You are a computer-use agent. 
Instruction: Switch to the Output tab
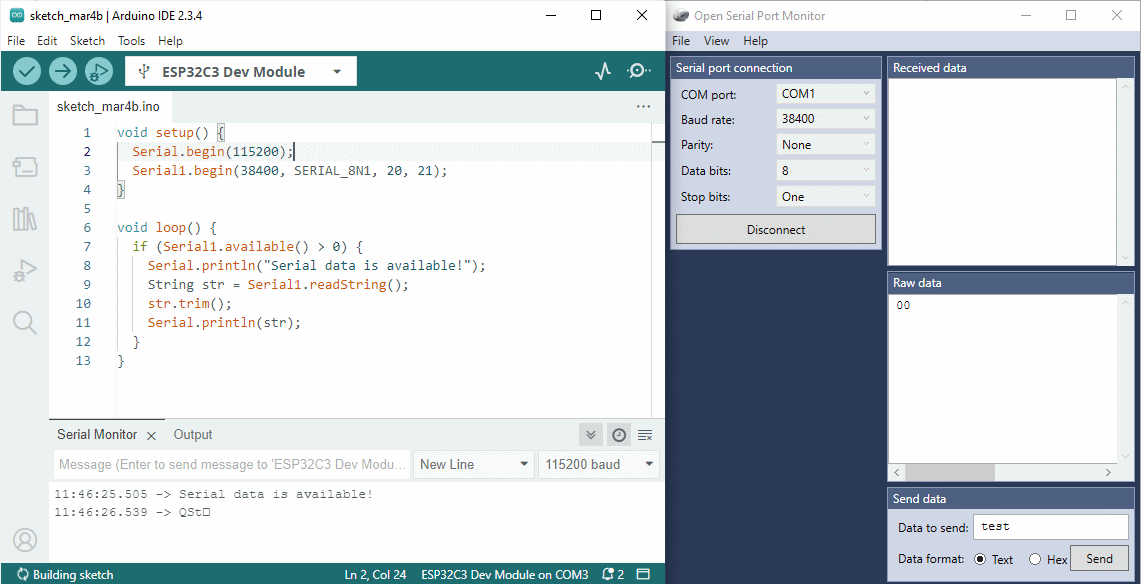coord(193,435)
